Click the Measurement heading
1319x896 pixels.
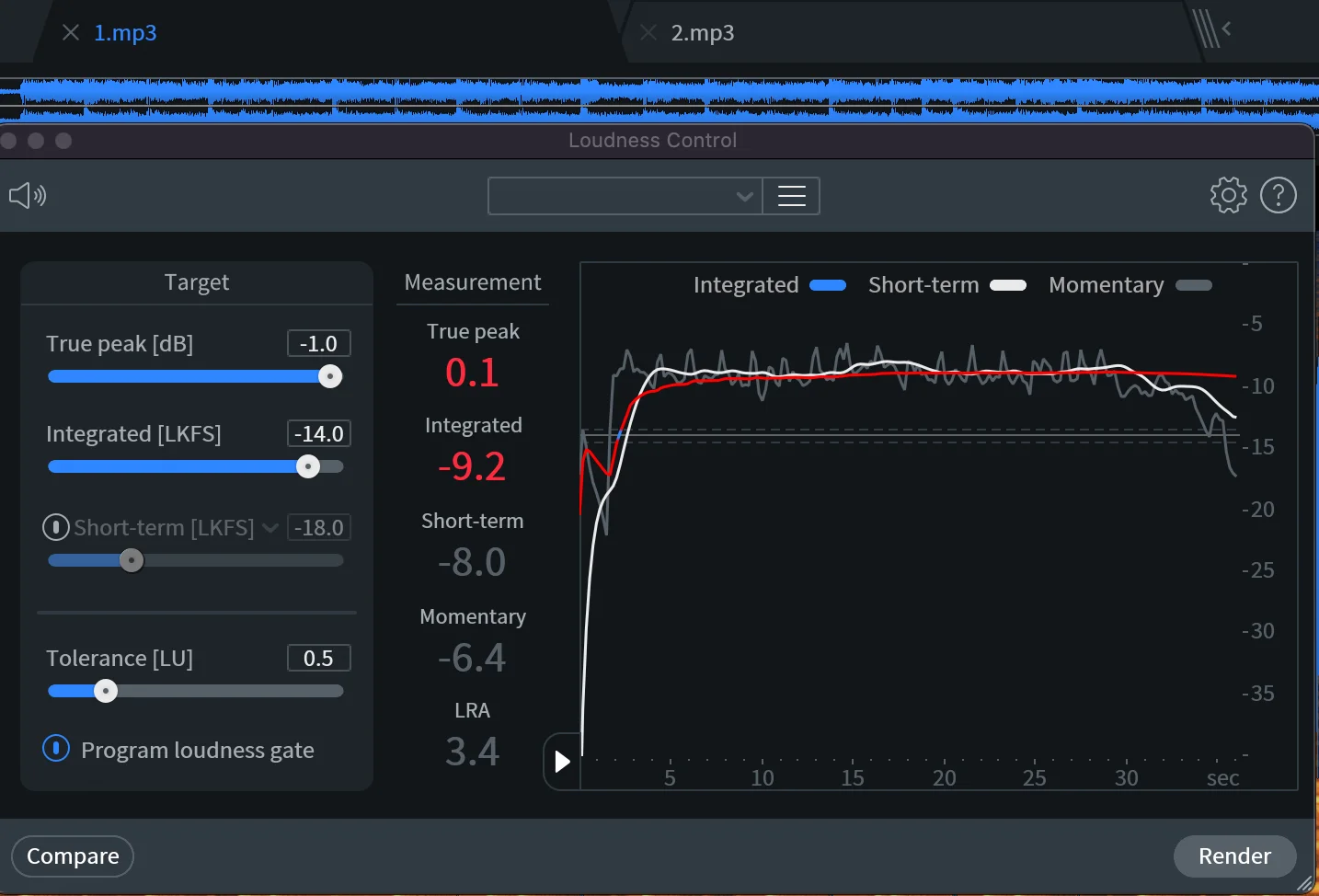pos(473,282)
